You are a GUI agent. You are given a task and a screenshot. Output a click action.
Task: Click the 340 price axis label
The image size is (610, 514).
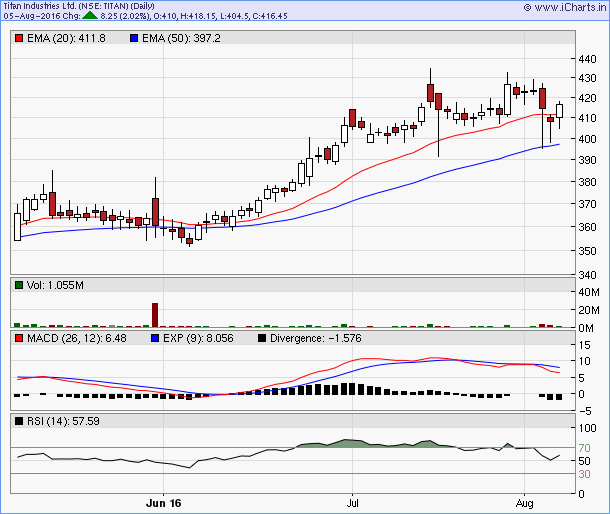(587, 275)
